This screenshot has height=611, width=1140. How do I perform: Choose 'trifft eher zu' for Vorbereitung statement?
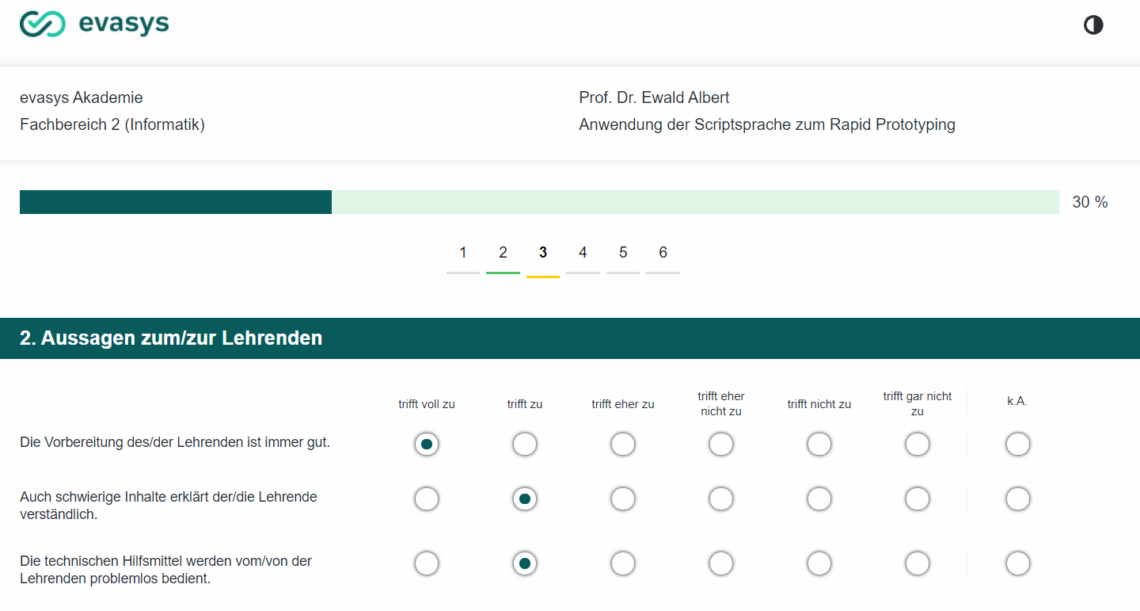tap(623, 444)
